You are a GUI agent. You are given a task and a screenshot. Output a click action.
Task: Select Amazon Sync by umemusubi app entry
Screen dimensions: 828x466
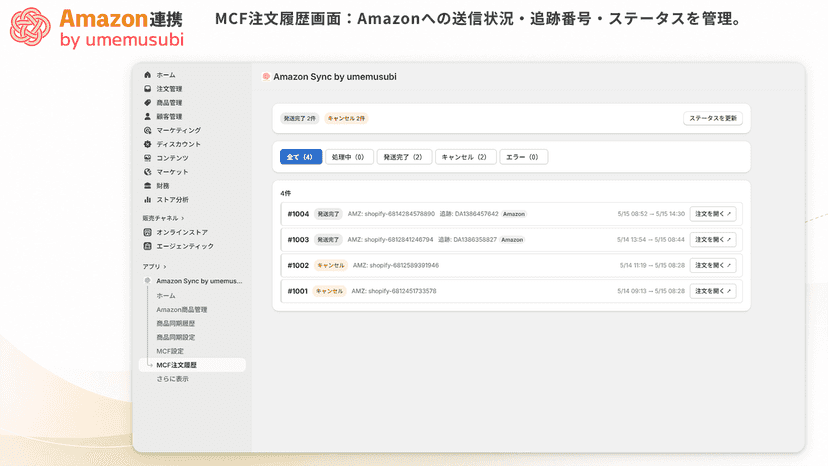click(x=199, y=281)
